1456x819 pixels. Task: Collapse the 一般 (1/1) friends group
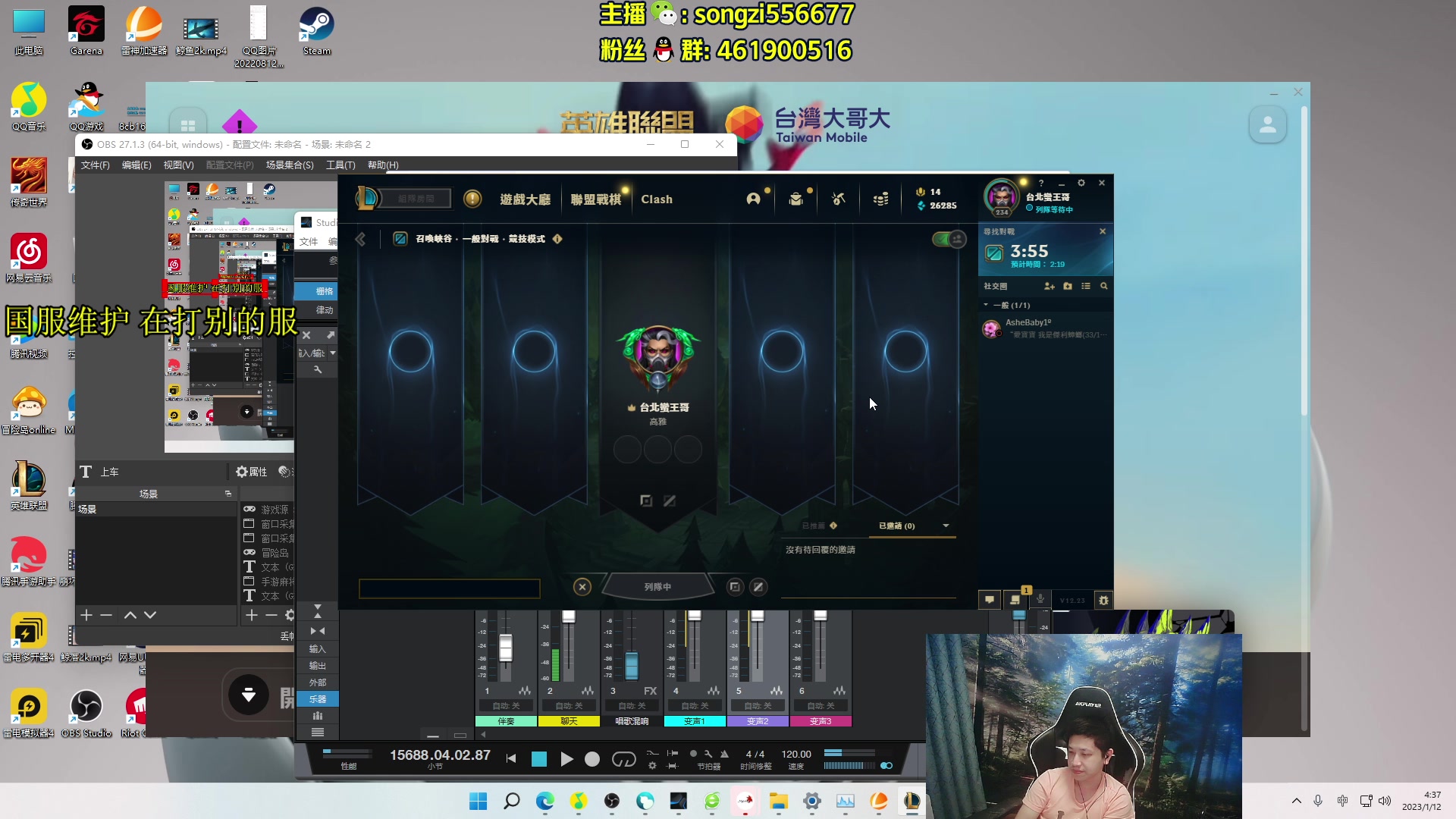click(986, 305)
